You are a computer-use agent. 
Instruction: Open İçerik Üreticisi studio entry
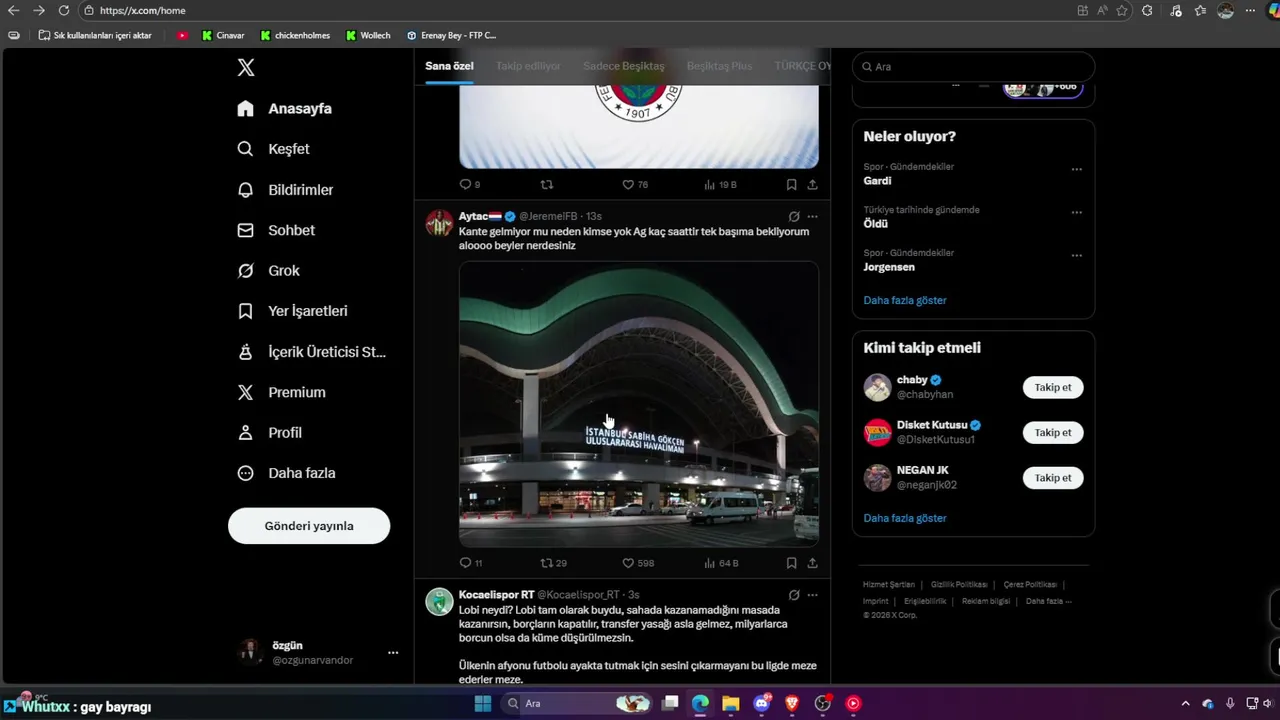click(312, 352)
